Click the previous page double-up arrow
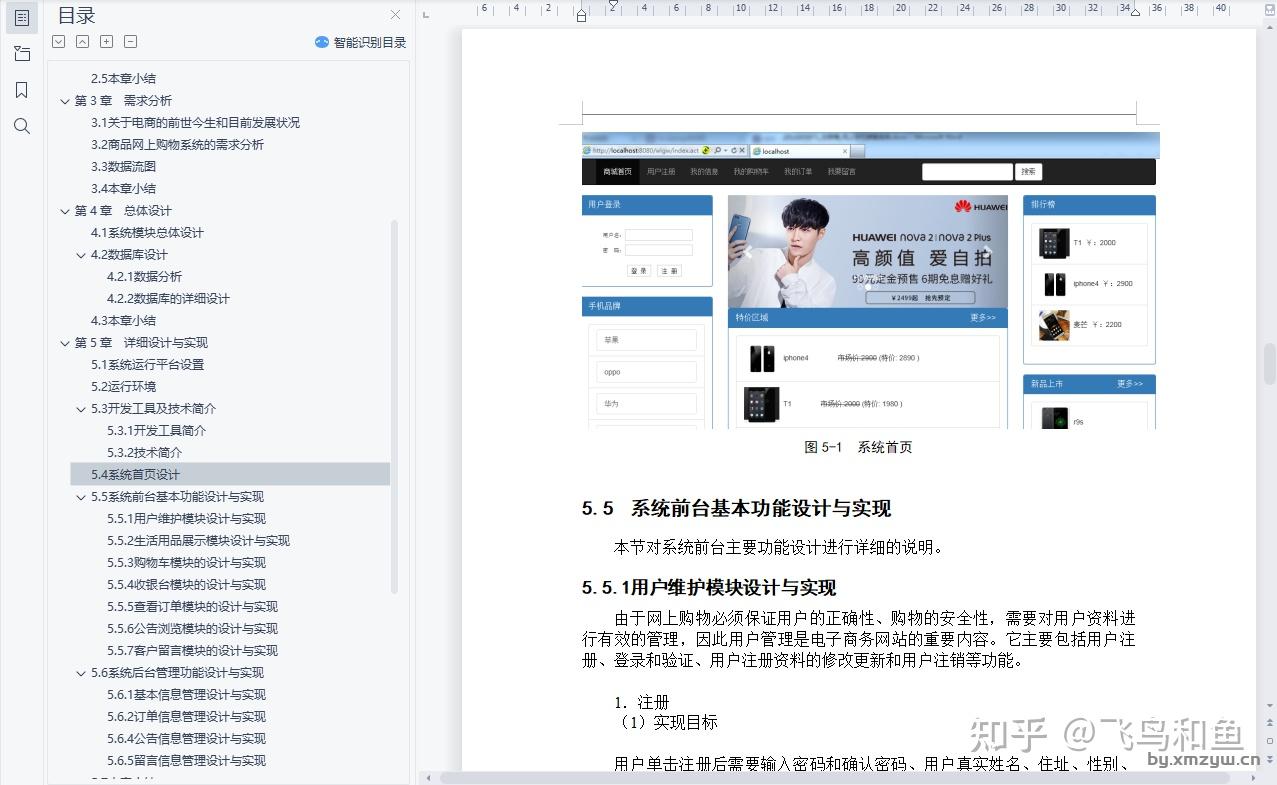The width and height of the screenshot is (1277, 785). pos(1270,722)
